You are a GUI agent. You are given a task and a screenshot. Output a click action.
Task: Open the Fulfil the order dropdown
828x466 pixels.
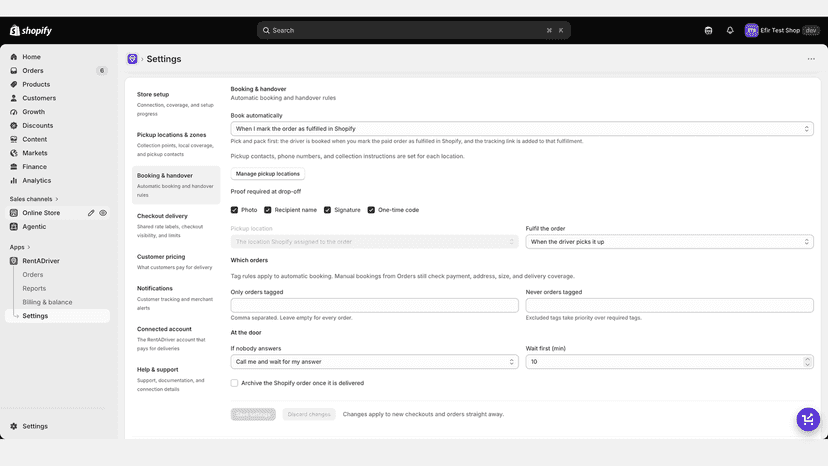click(x=669, y=241)
